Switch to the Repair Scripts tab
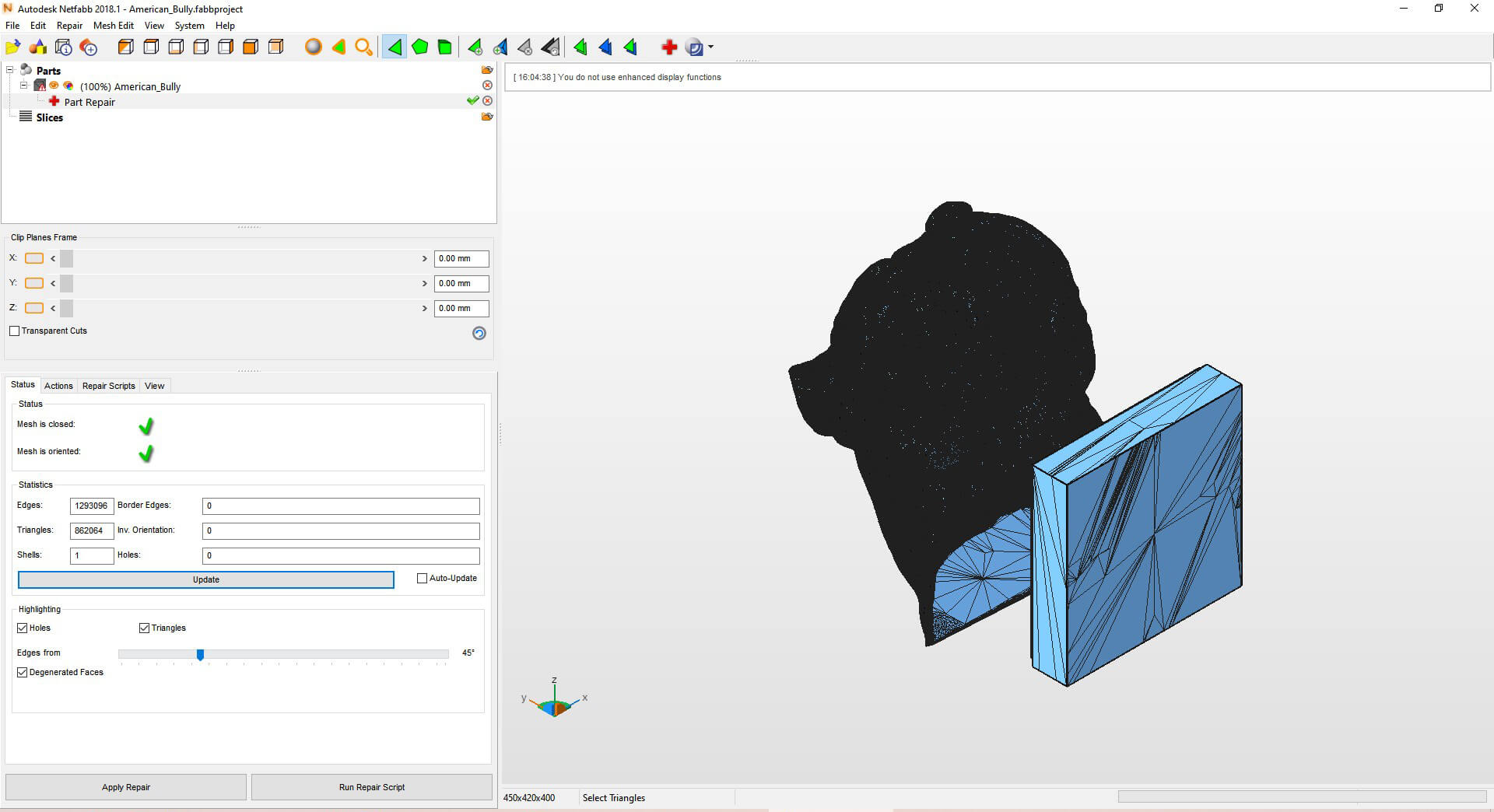 coord(108,386)
